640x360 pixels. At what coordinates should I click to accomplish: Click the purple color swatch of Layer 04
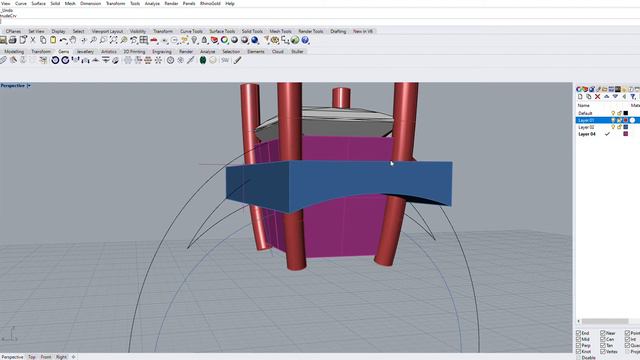tap(626, 134)
